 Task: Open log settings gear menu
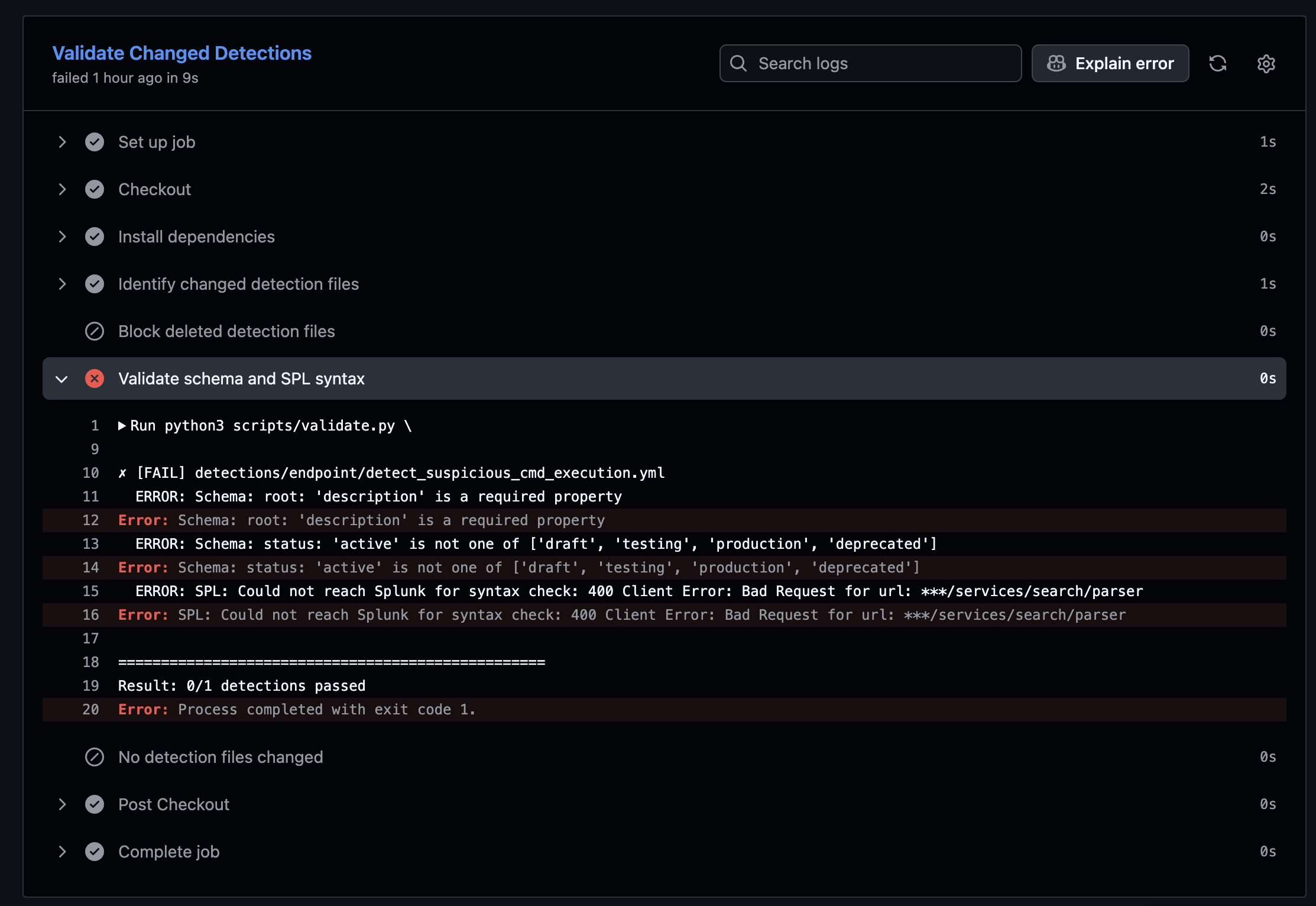[x=1266, y=63]
